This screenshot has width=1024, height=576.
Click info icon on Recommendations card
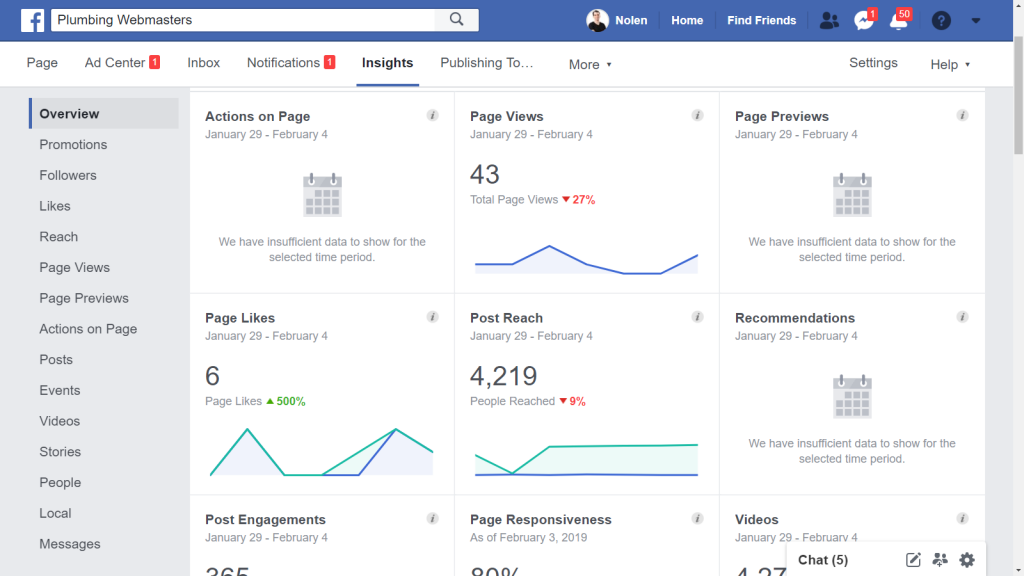pos(963,317)
